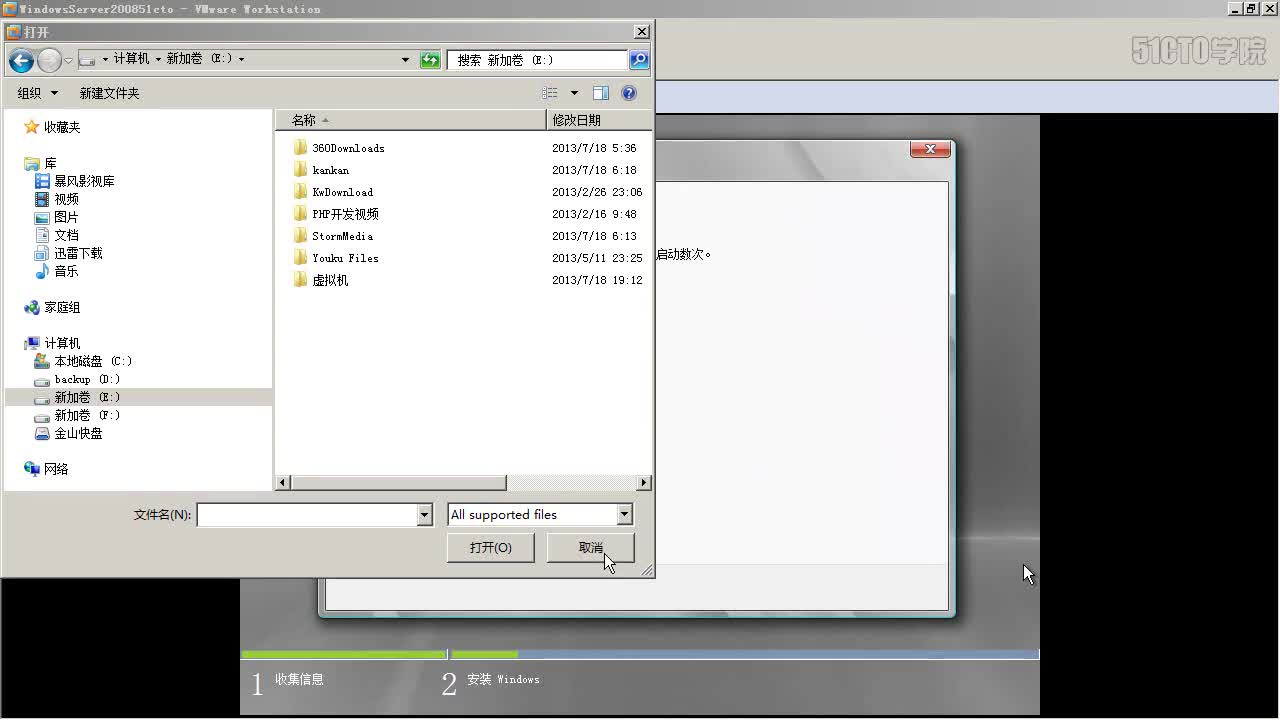Click the Back navigation arrow
Image resolution: width=1280 pixels, height=720 pixels.
point(22,60)
